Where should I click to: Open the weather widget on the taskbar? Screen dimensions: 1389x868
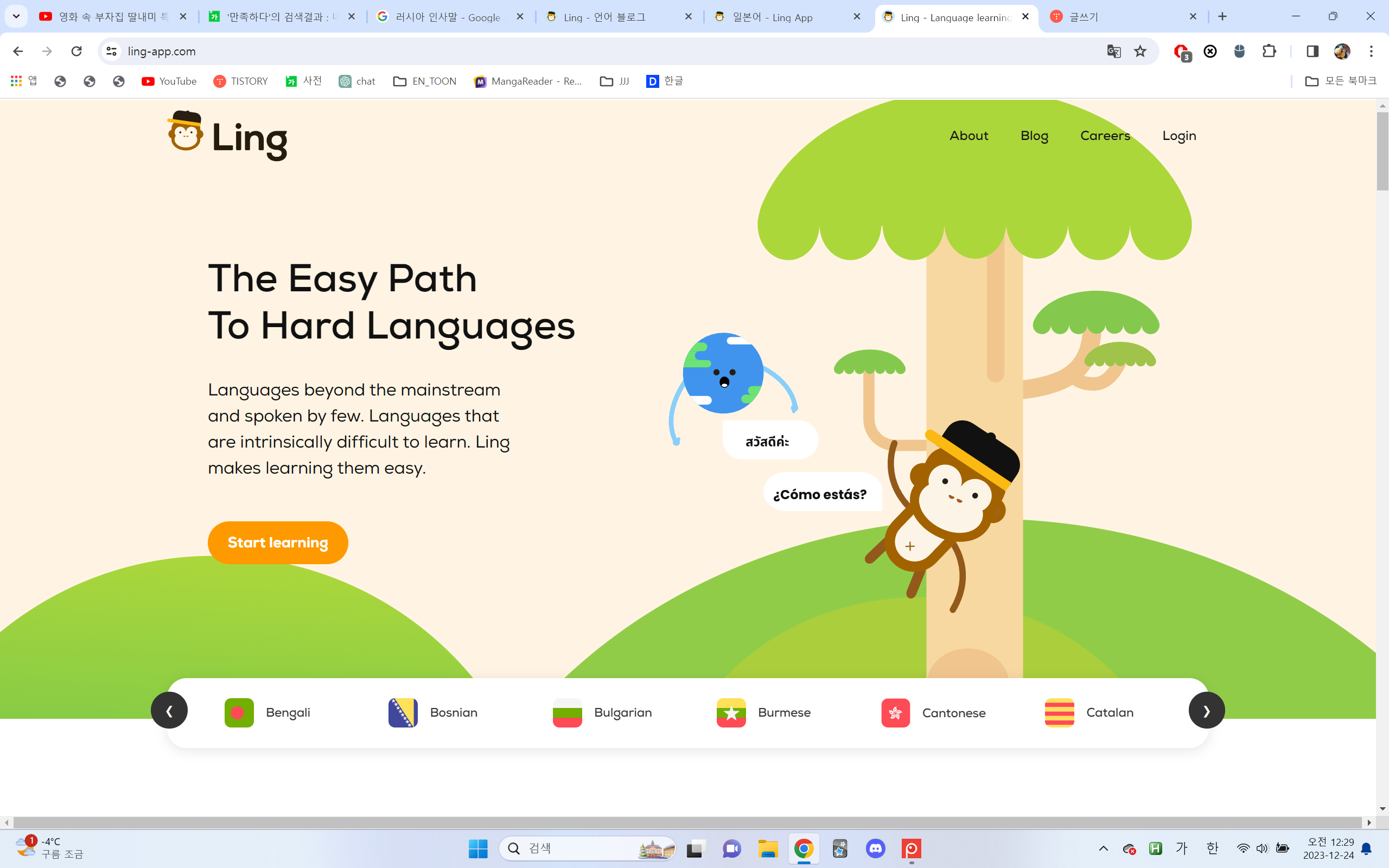(x=49, y=848)
